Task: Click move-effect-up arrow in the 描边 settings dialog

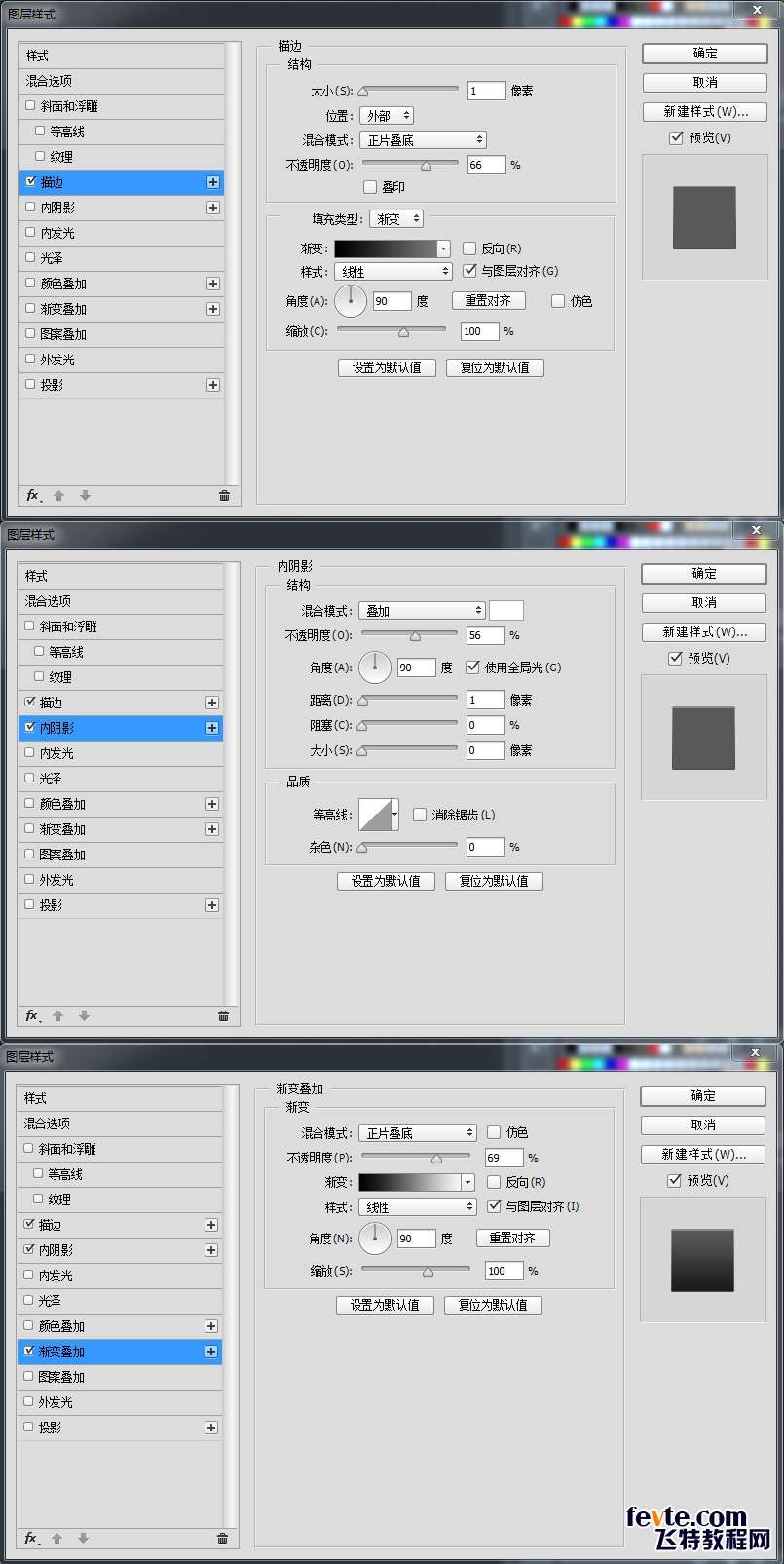Action: 58,495
